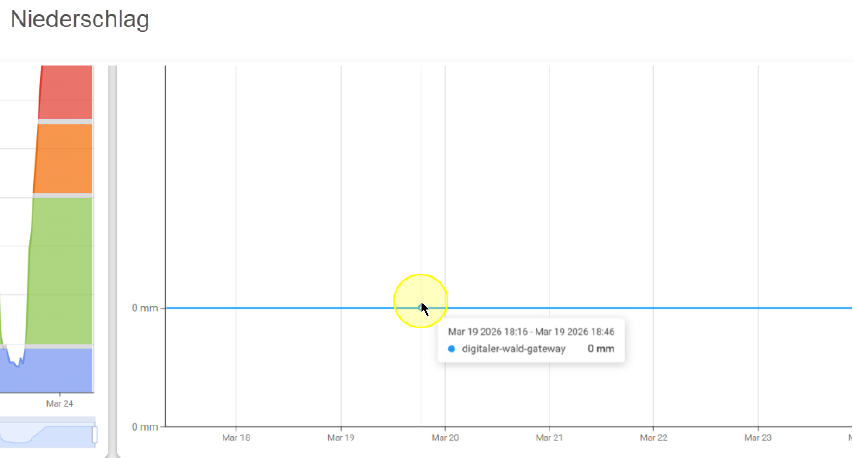The height and width of the screenshot is (458, 853).
Task: Click the Mar 18 axis label
Action: pyautogui.click(x=236, y=437)
